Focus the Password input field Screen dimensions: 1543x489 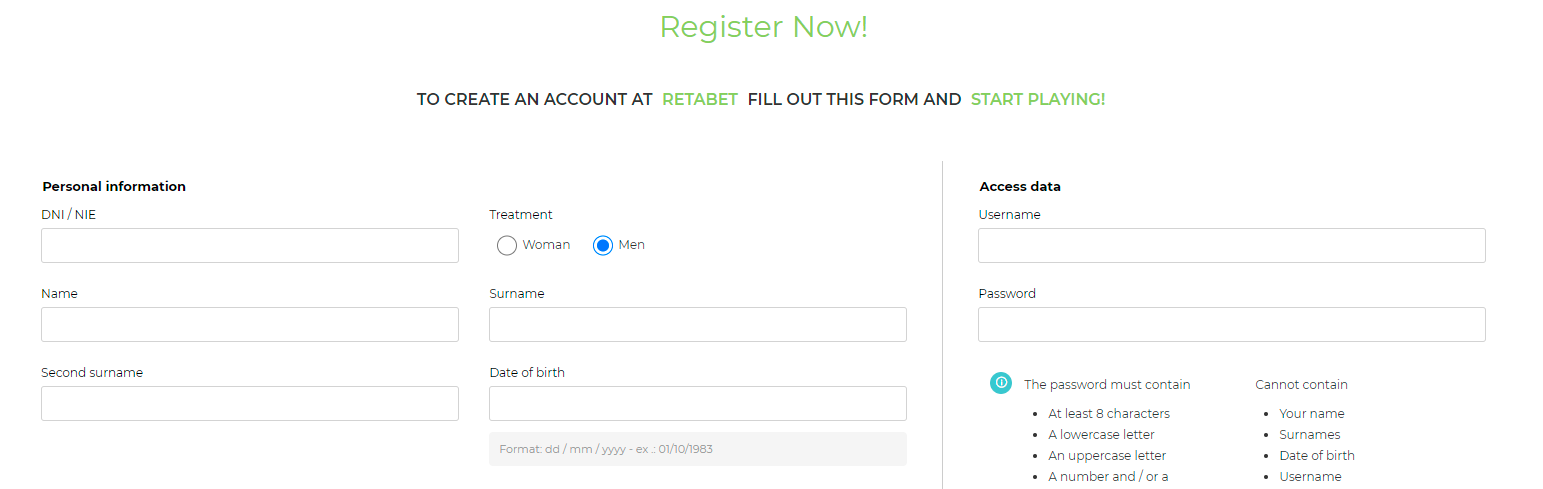(x=1232, y=325)
